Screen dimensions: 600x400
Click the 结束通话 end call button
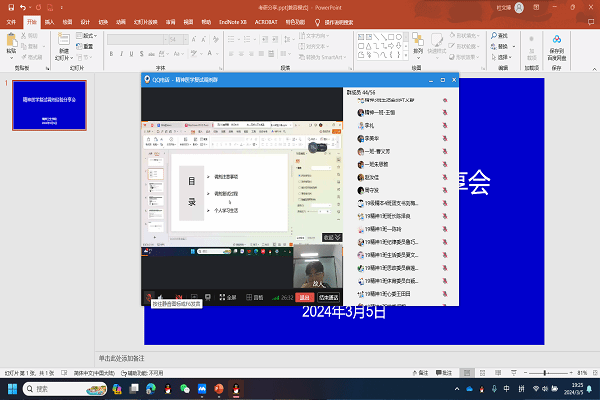tap(327, 297)
